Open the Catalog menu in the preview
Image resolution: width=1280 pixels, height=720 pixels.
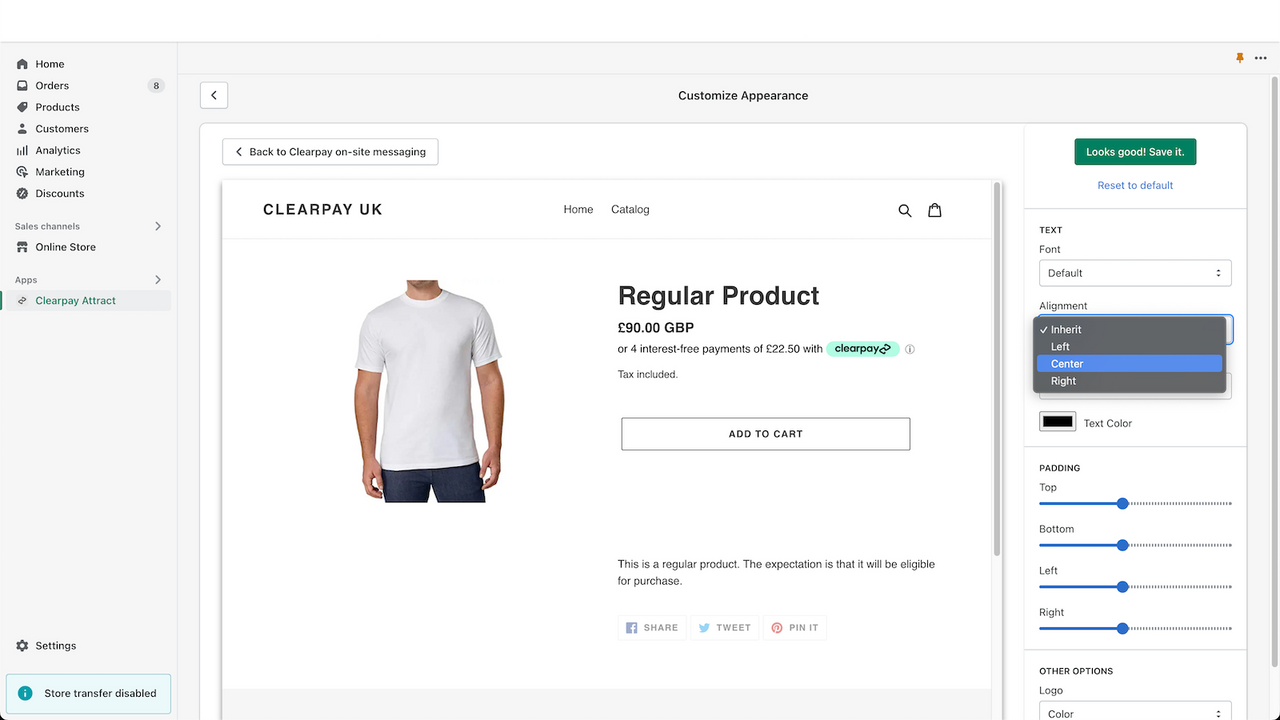(x=630, y=210)
